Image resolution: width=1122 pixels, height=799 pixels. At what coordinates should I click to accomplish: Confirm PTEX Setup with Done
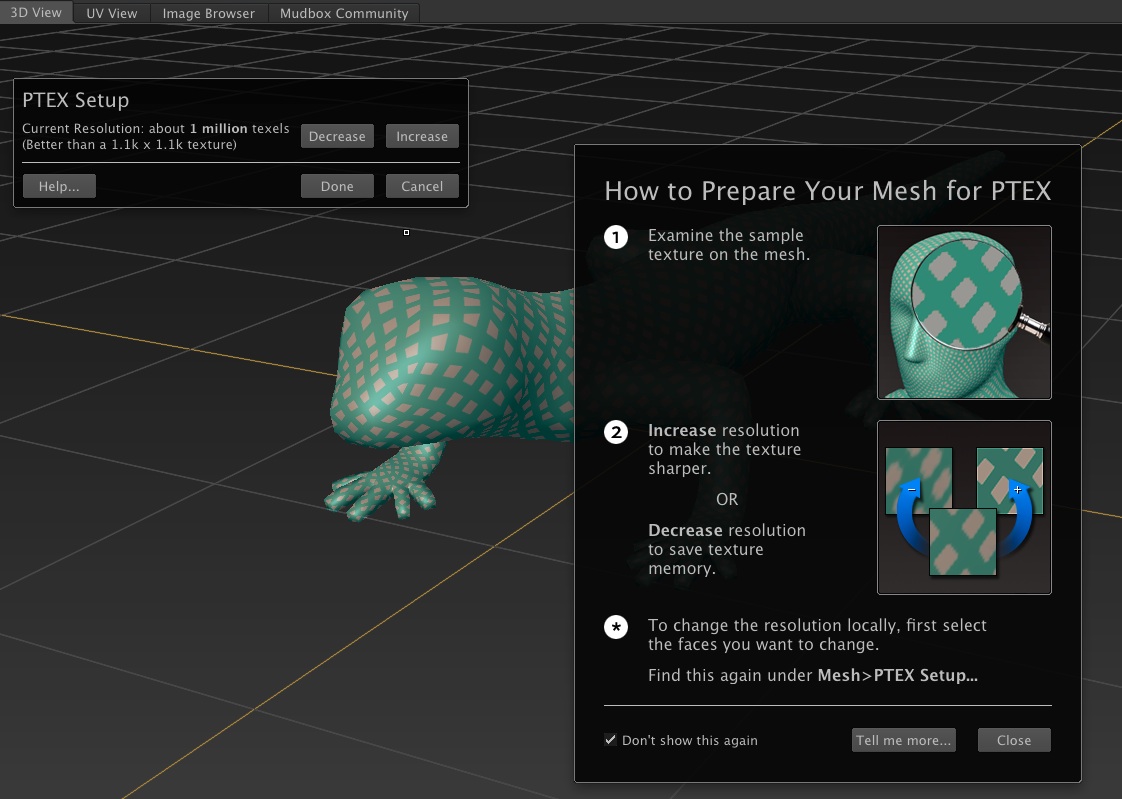[337, 186]
